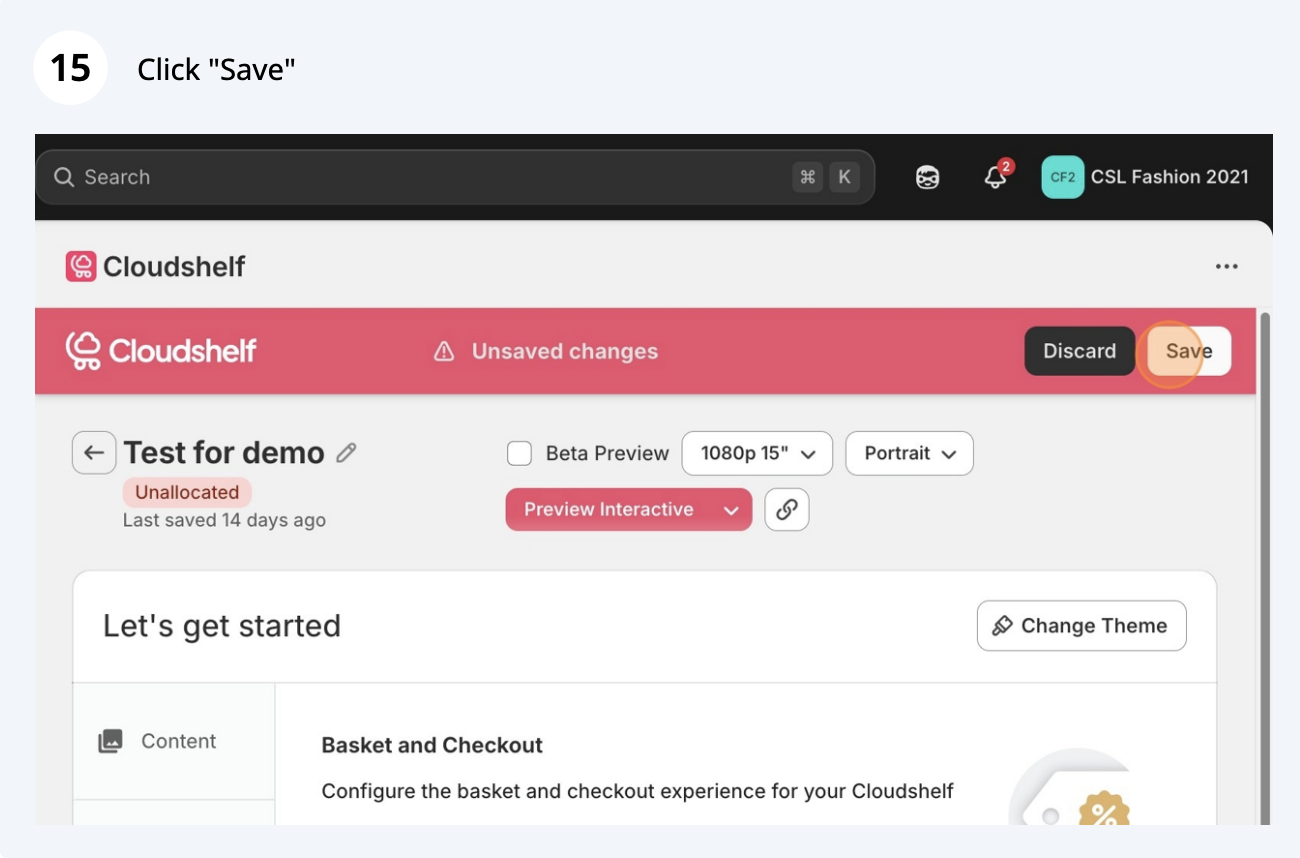This screenshot has height=858, width=1300.
Task: Enable the Beta Preview checkbox
Action: 519,453
